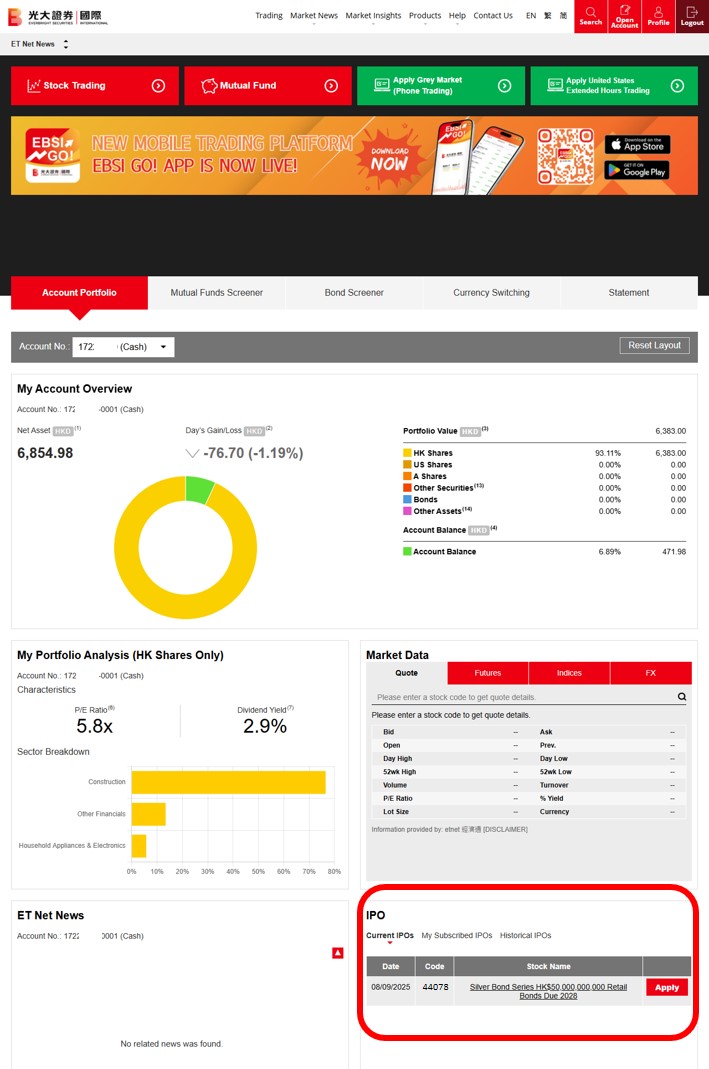Click the Apply Grey Market arrow circle icon
This screenshot has height=1069, width=709.
[504, 86]
